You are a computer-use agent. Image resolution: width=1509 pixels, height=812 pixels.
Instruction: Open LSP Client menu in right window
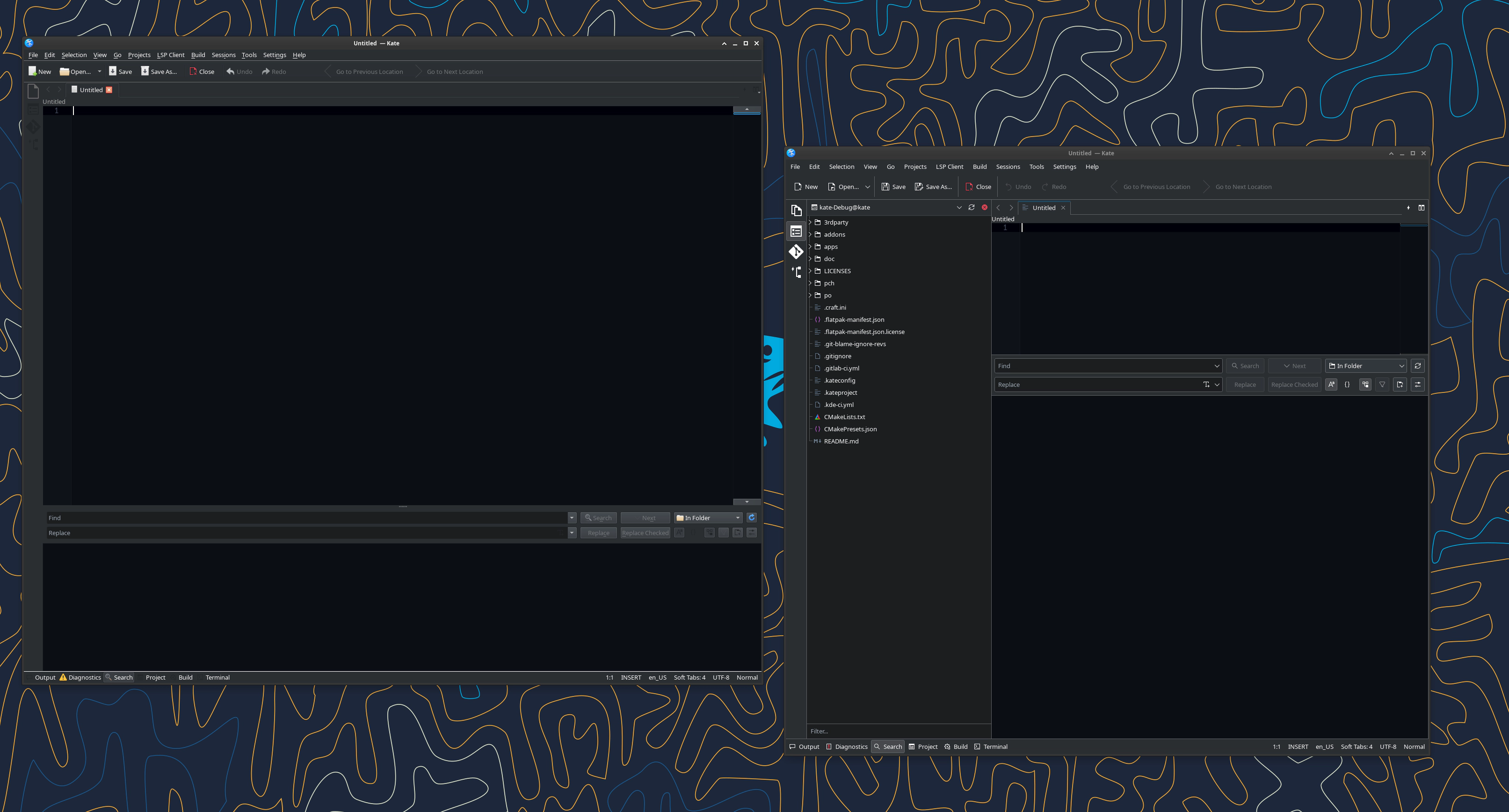tap(949, 167)
